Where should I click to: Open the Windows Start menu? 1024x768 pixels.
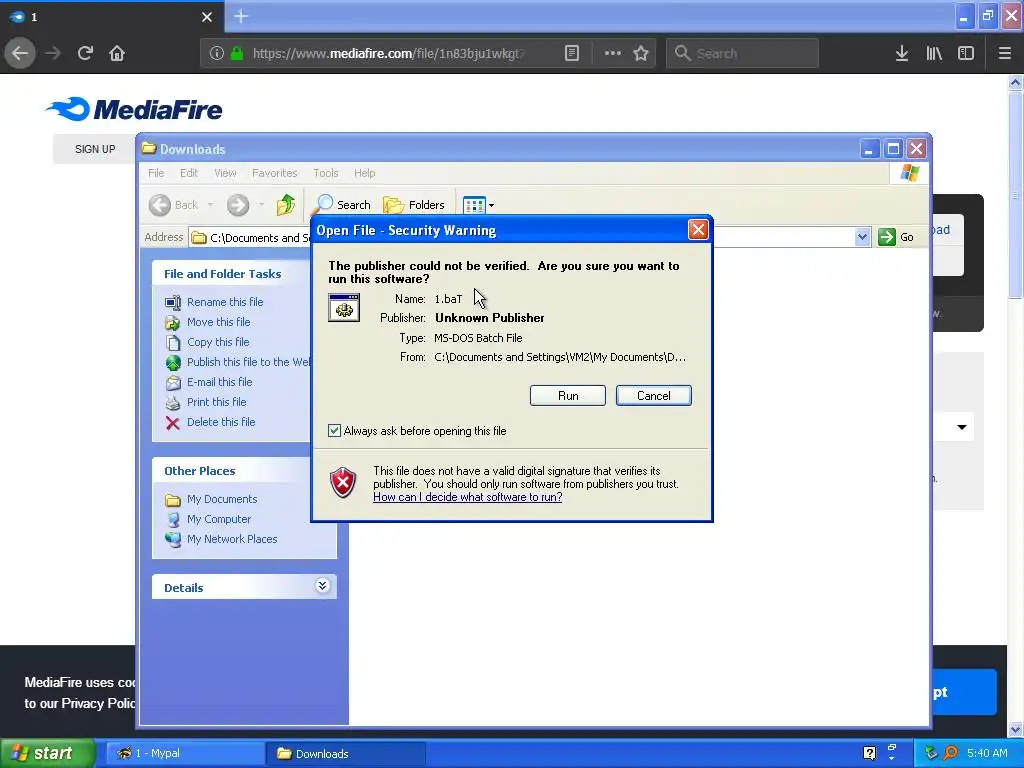coord(48,753)
